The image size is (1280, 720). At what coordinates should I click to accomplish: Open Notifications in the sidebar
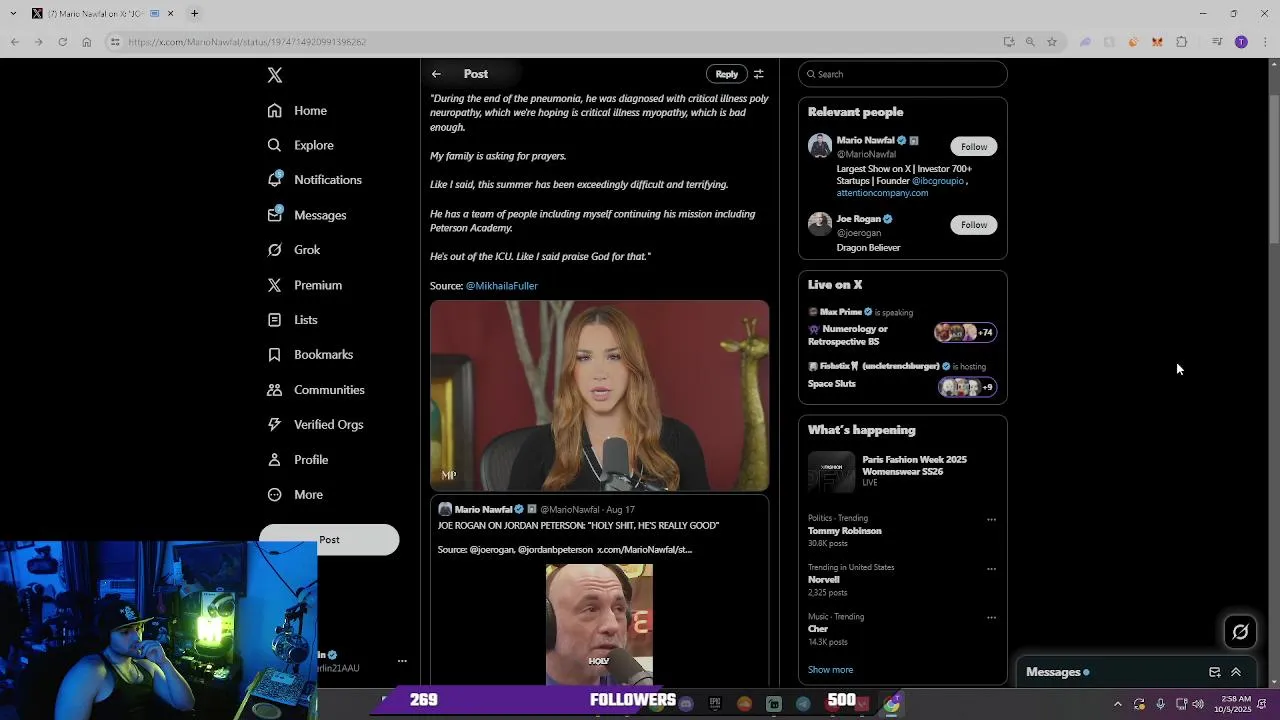(x=314, y=180)
